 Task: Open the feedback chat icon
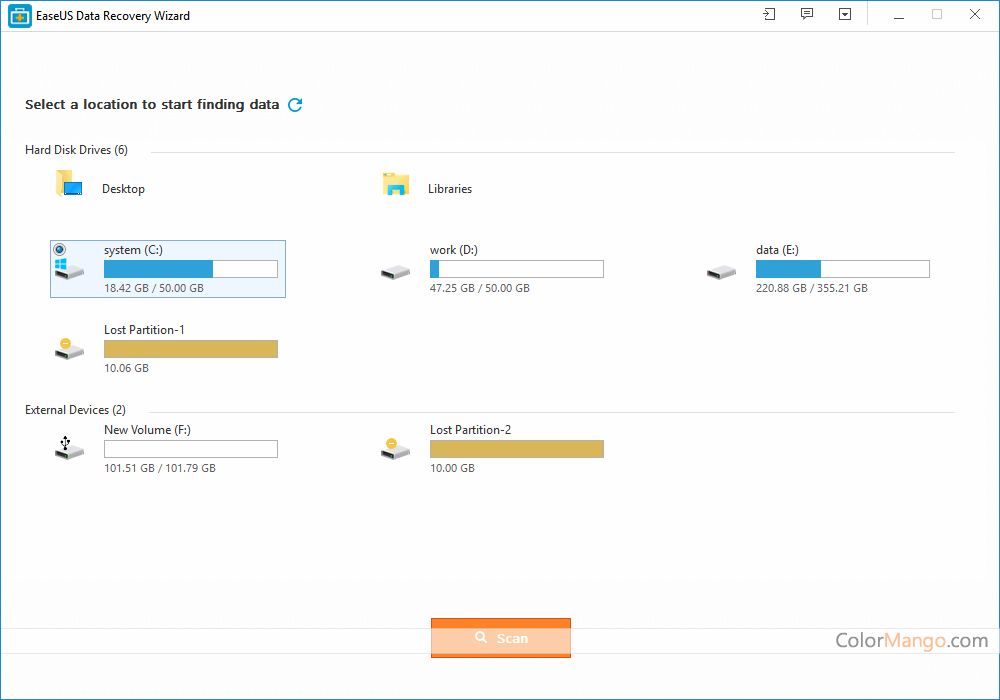click(807, 14)
